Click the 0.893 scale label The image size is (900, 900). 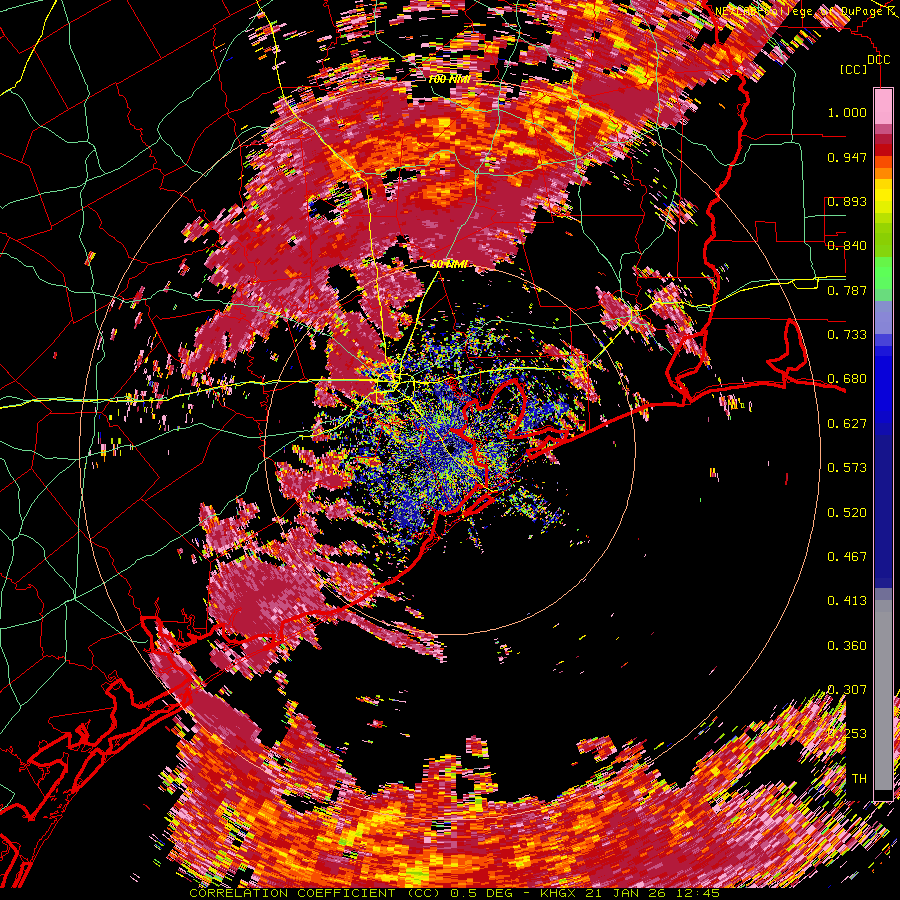(847, 201)
